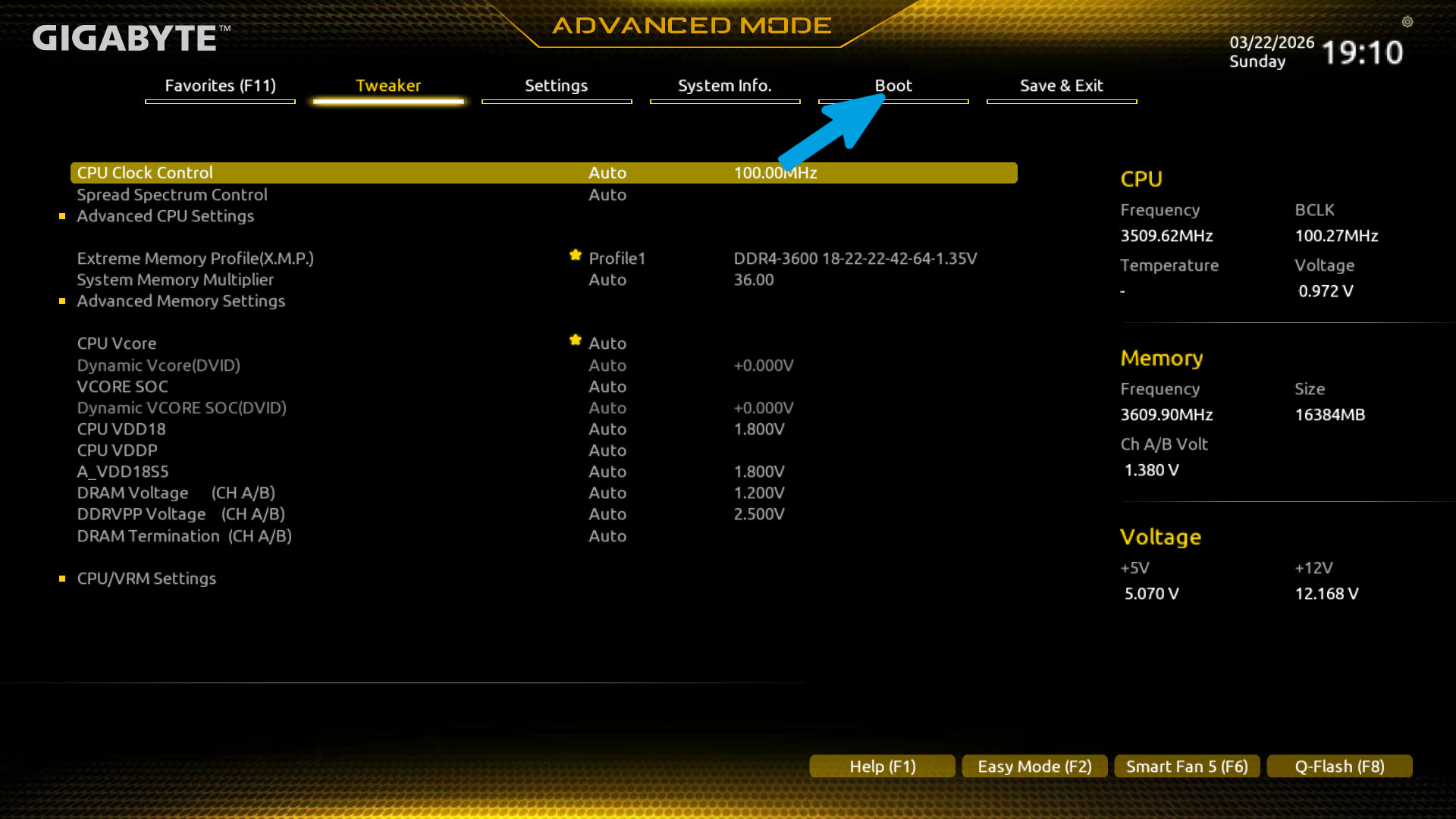Select the CPU Clock Control row label
1456x819 pixels.
(x=145, y=173)
